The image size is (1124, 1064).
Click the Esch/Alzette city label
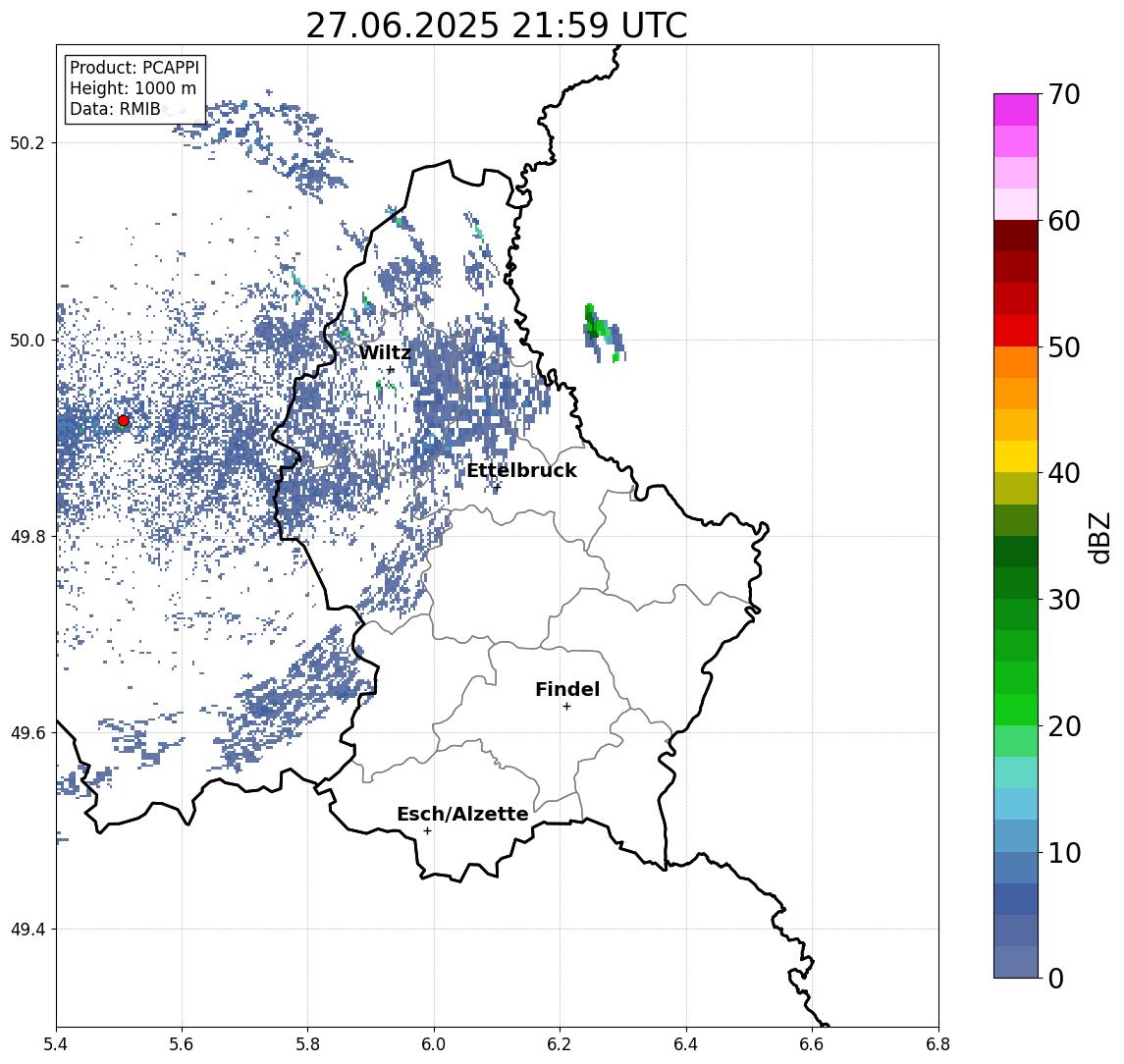point(462,814)
